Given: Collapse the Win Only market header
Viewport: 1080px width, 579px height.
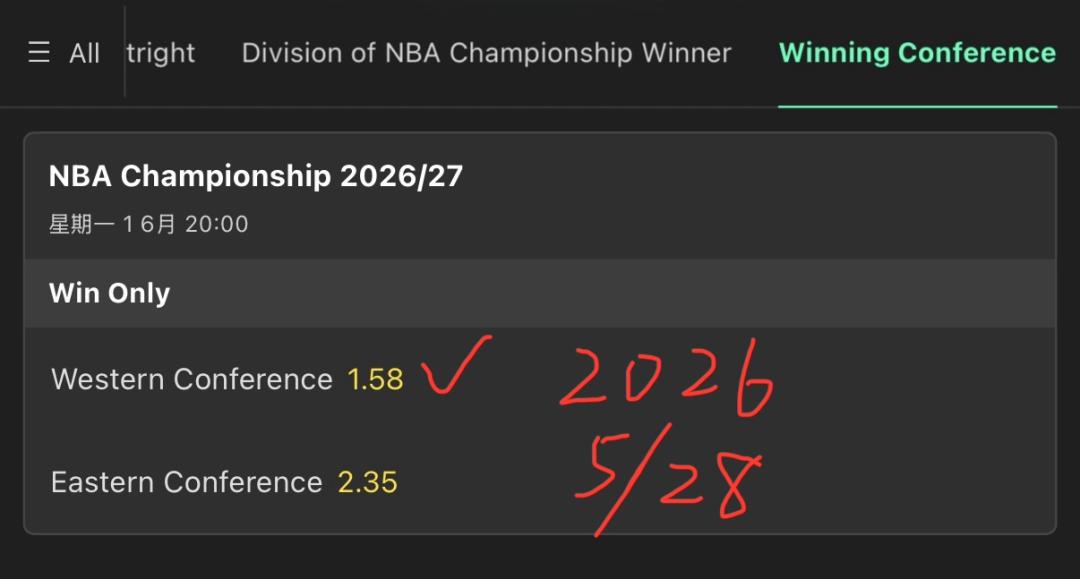Looking at the screenshot, I should 540,293.
